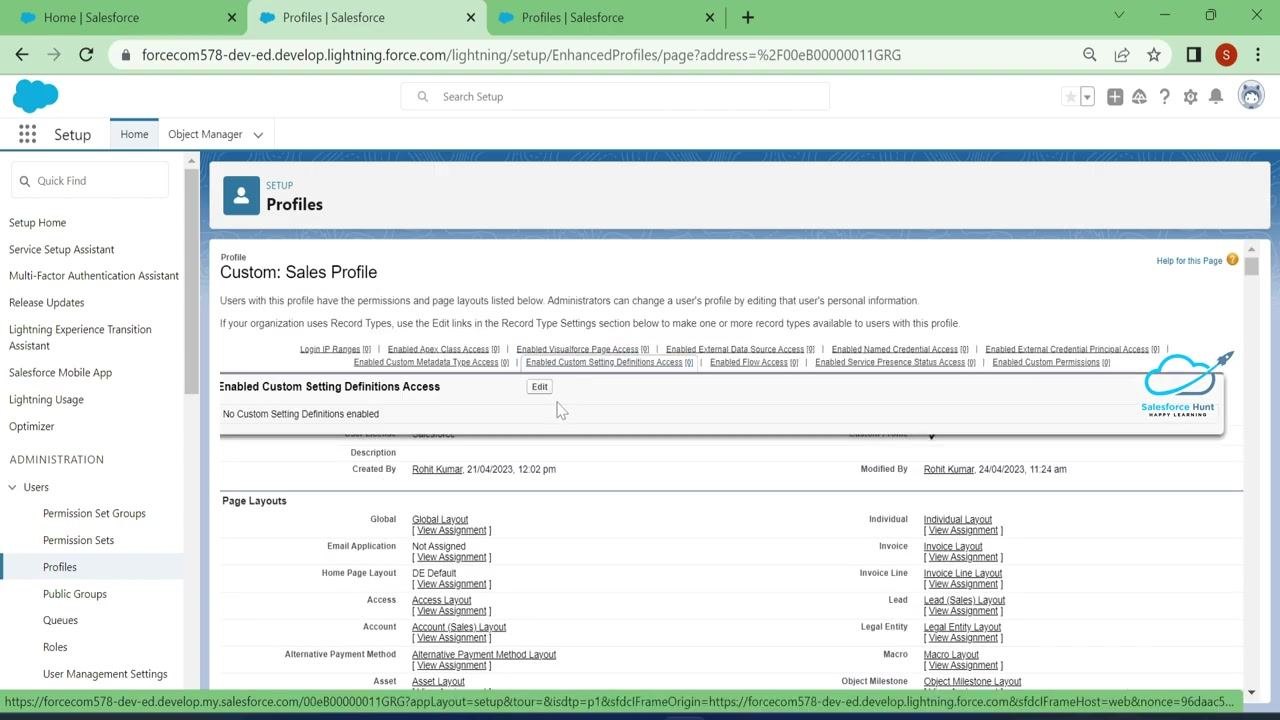Click Edit for Custom Setting Definitions Access
The width and height of the screenshot is (1280, 720).
(539, 387)
